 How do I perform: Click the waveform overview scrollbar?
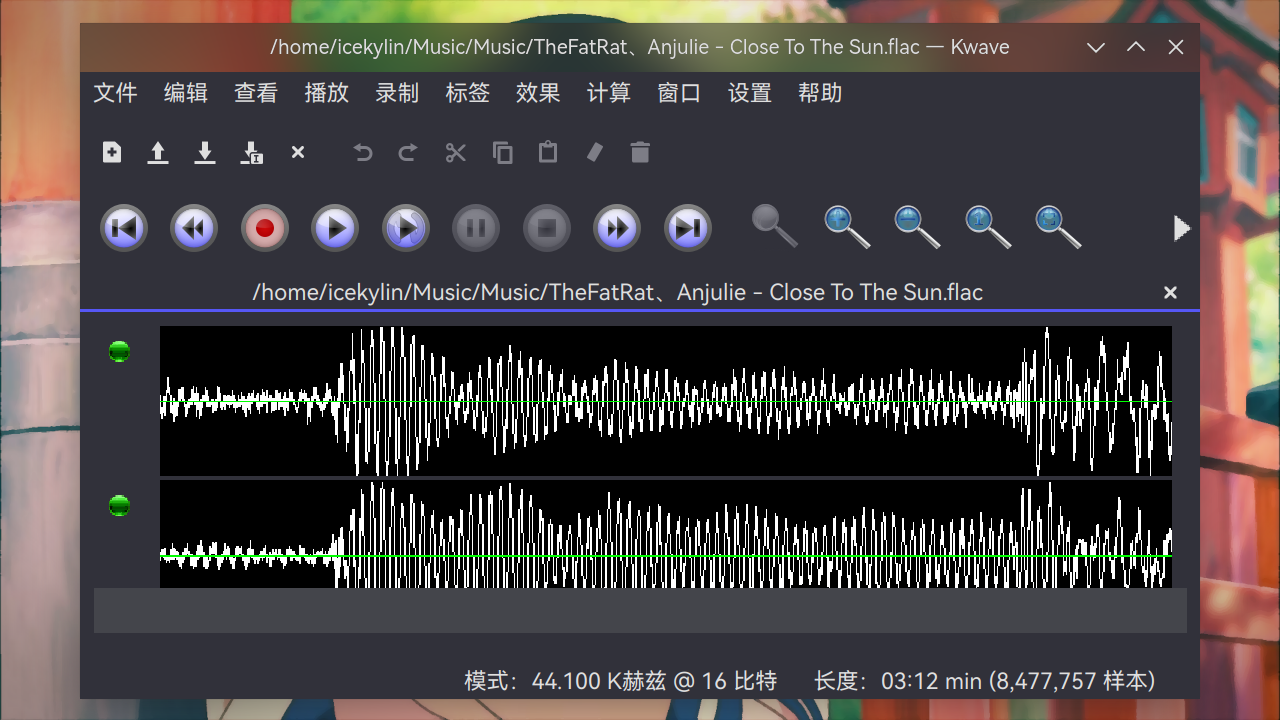pos(640,610)
